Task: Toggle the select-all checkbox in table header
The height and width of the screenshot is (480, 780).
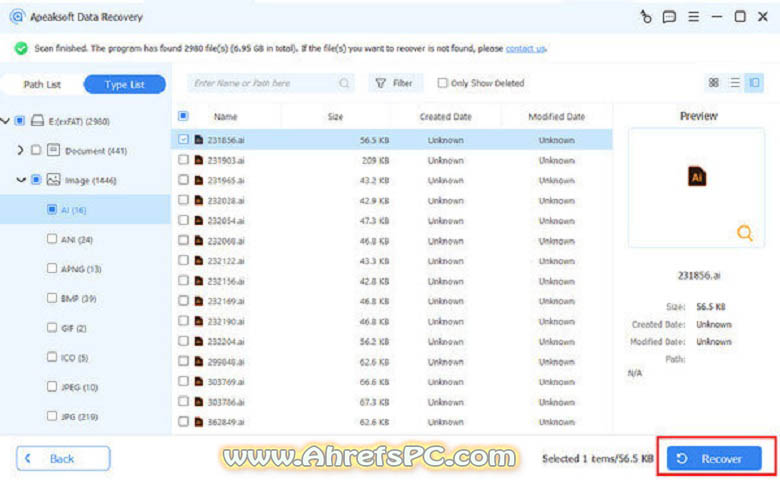Action: (x=183, y=116)
